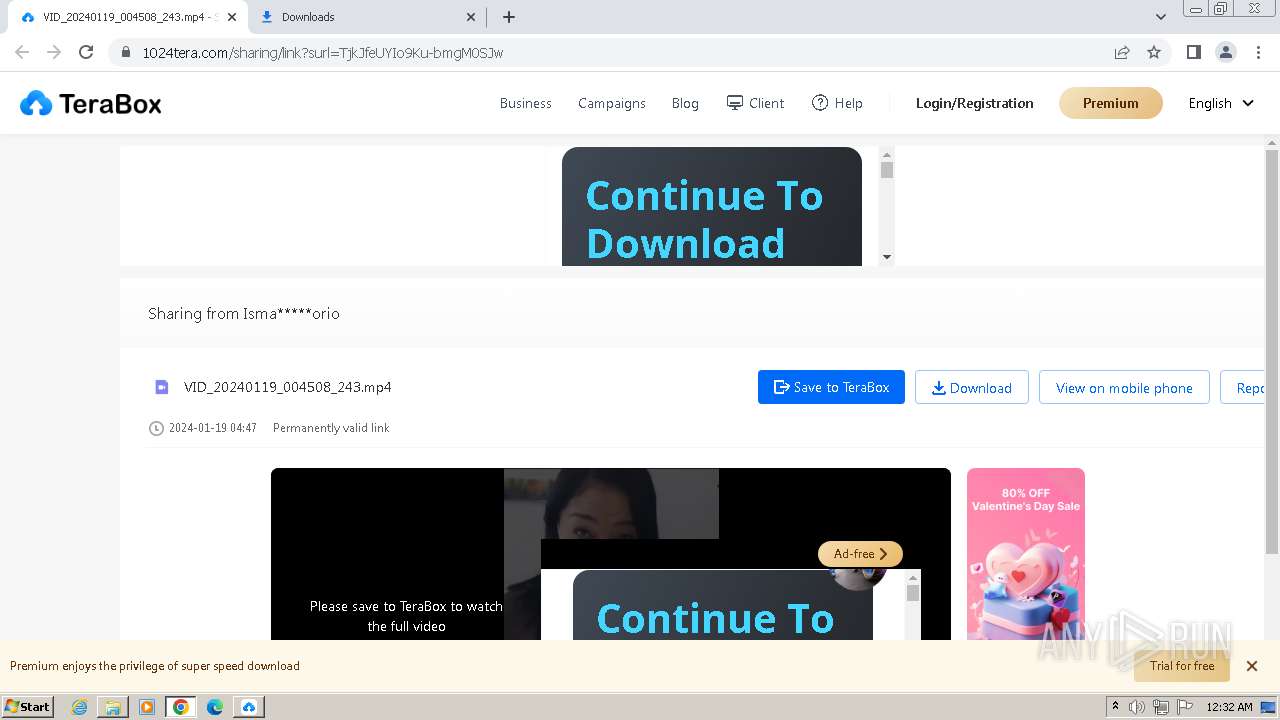Click the Permanently valid link text
The image size is (1280, 720).
pos(331,428)
